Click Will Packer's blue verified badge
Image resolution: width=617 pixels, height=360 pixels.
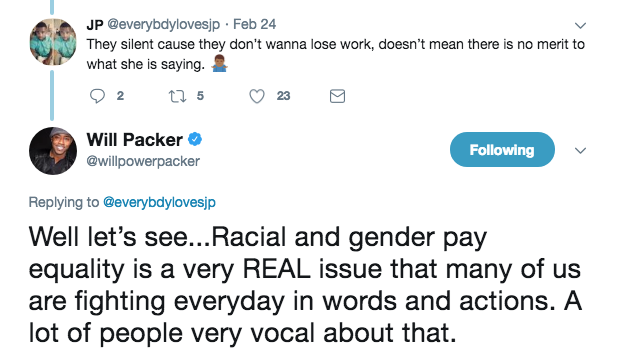point(195,139)
